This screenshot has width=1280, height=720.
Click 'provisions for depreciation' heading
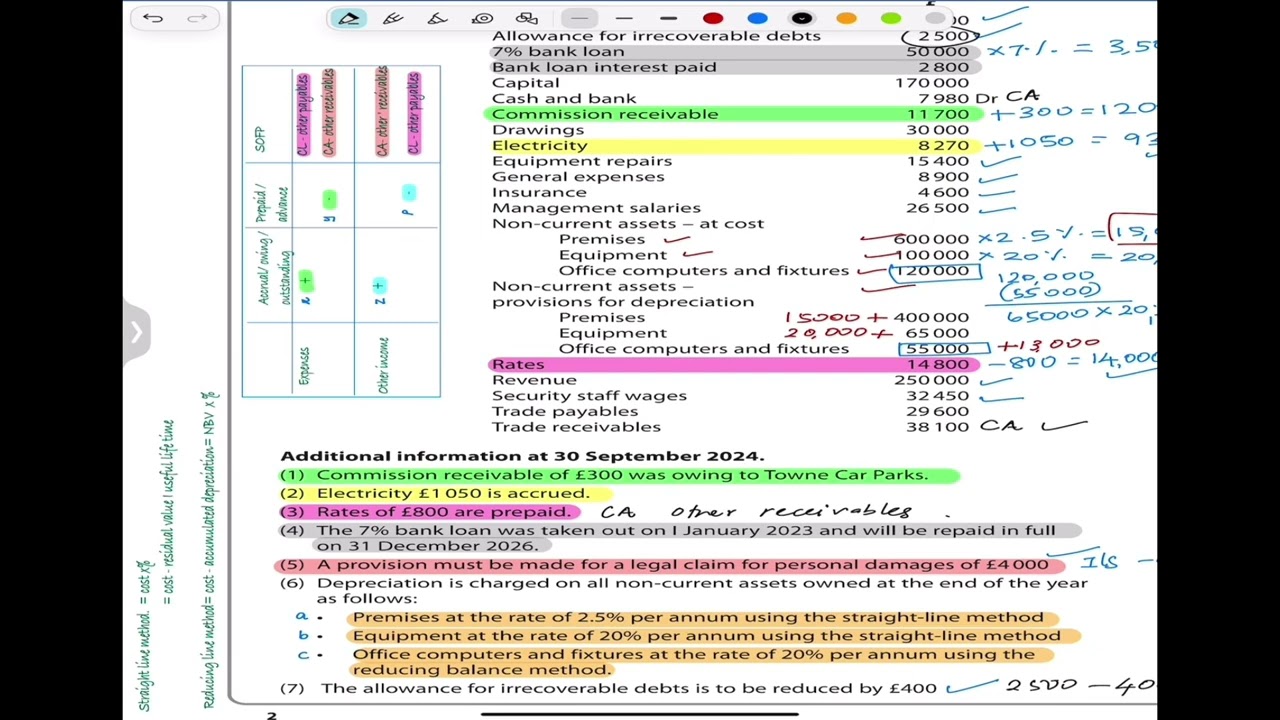click(x=622, y=301)
